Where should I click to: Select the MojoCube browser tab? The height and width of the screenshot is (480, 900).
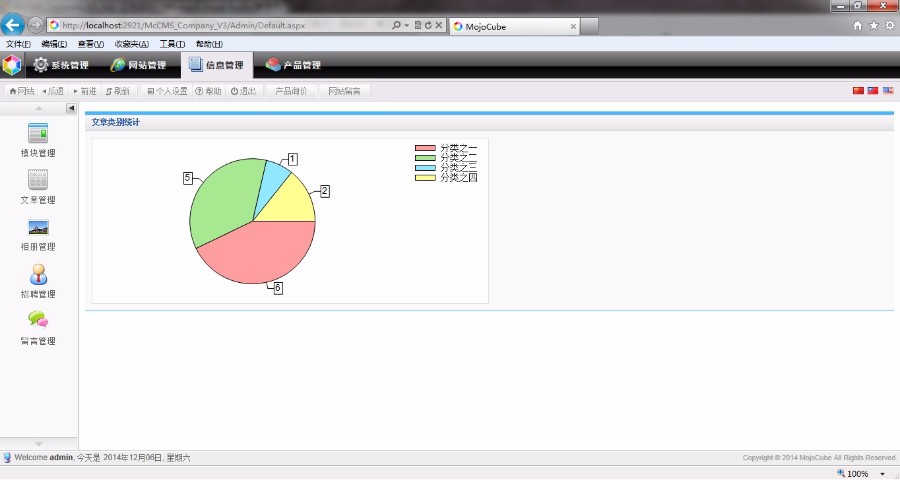514,26
